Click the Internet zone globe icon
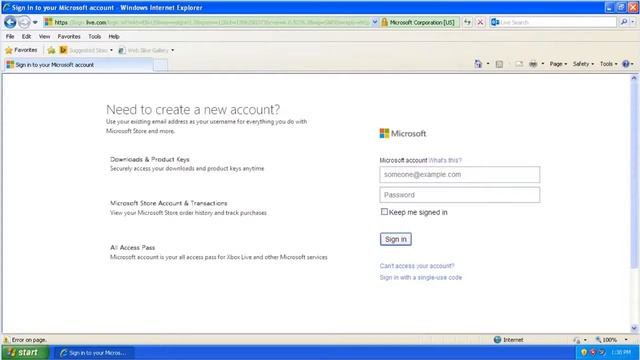 pos(497,340)
